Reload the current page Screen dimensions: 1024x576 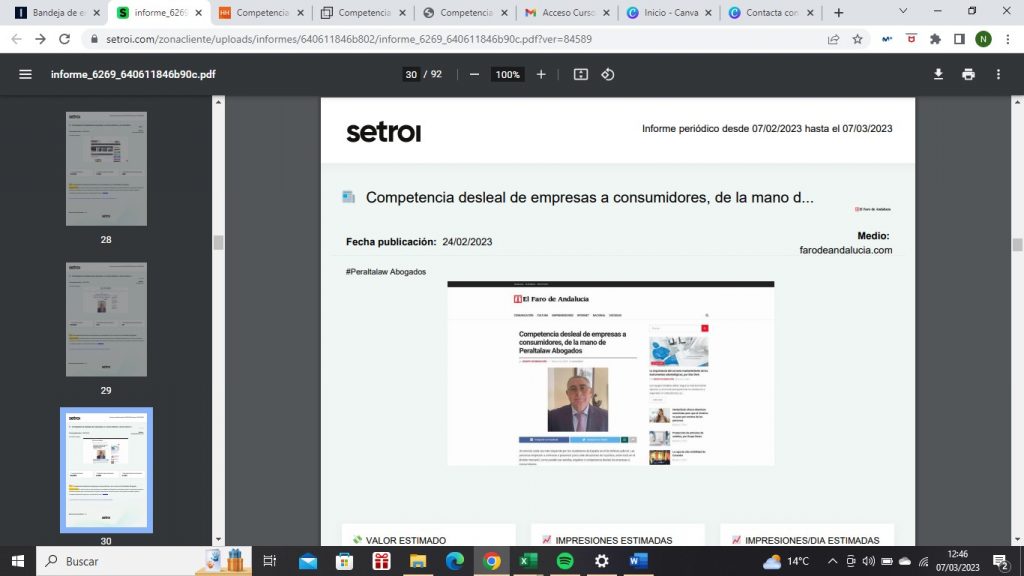66,39
